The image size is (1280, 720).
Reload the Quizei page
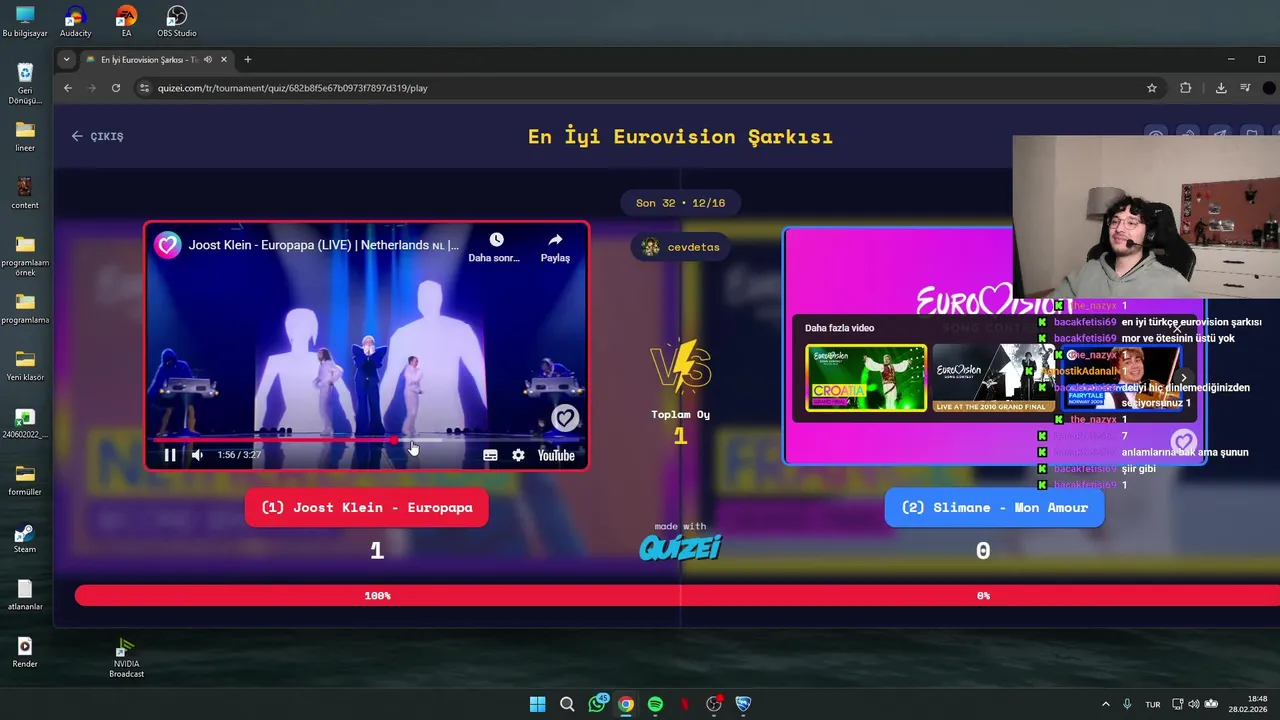116,88
